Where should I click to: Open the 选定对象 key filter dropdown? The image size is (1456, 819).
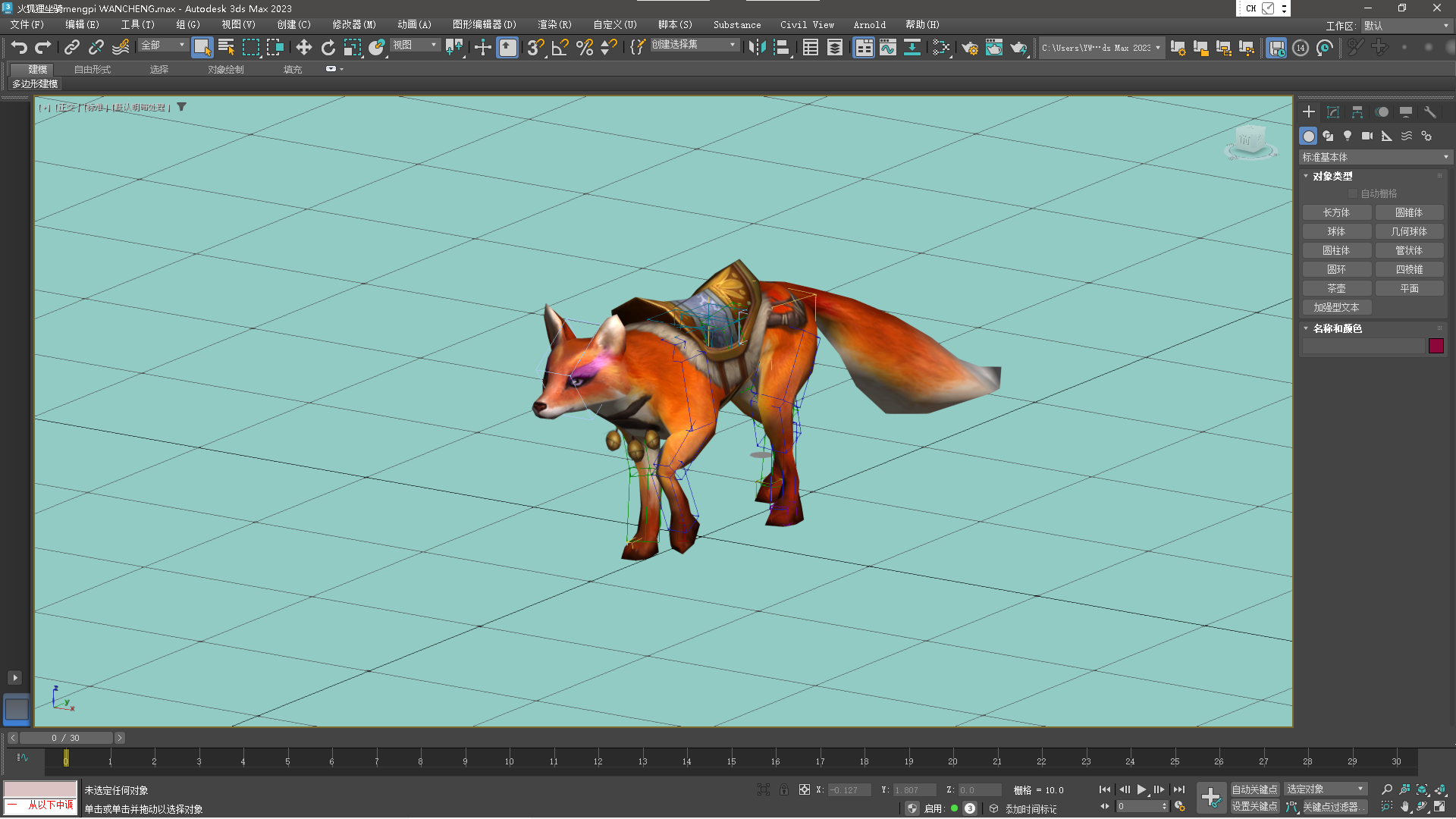(x=1325, y=789)
